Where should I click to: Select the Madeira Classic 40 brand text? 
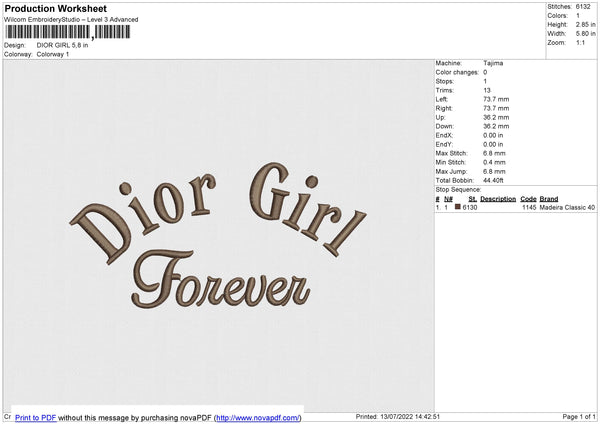(567, 207)
